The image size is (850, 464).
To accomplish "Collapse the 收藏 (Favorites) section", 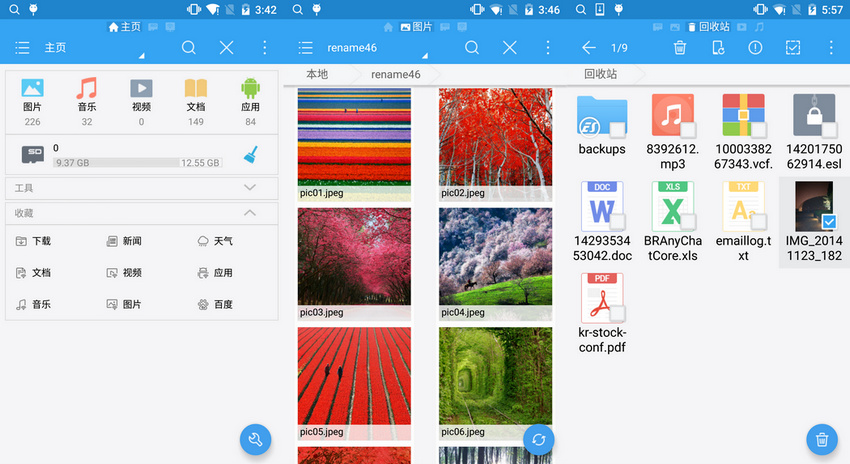I will point(250,213).
